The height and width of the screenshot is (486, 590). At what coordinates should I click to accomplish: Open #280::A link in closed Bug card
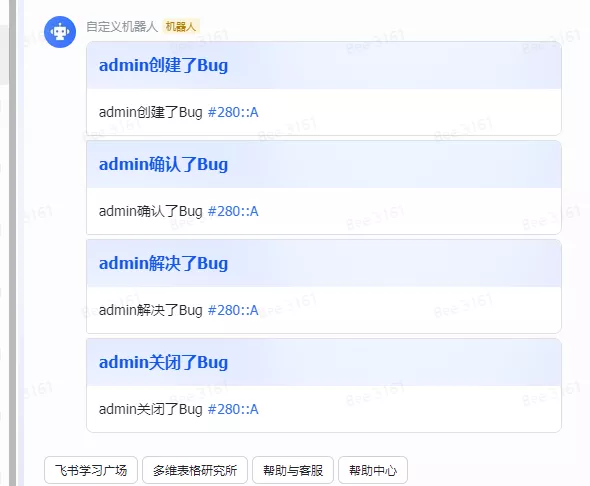coord(233,409)
